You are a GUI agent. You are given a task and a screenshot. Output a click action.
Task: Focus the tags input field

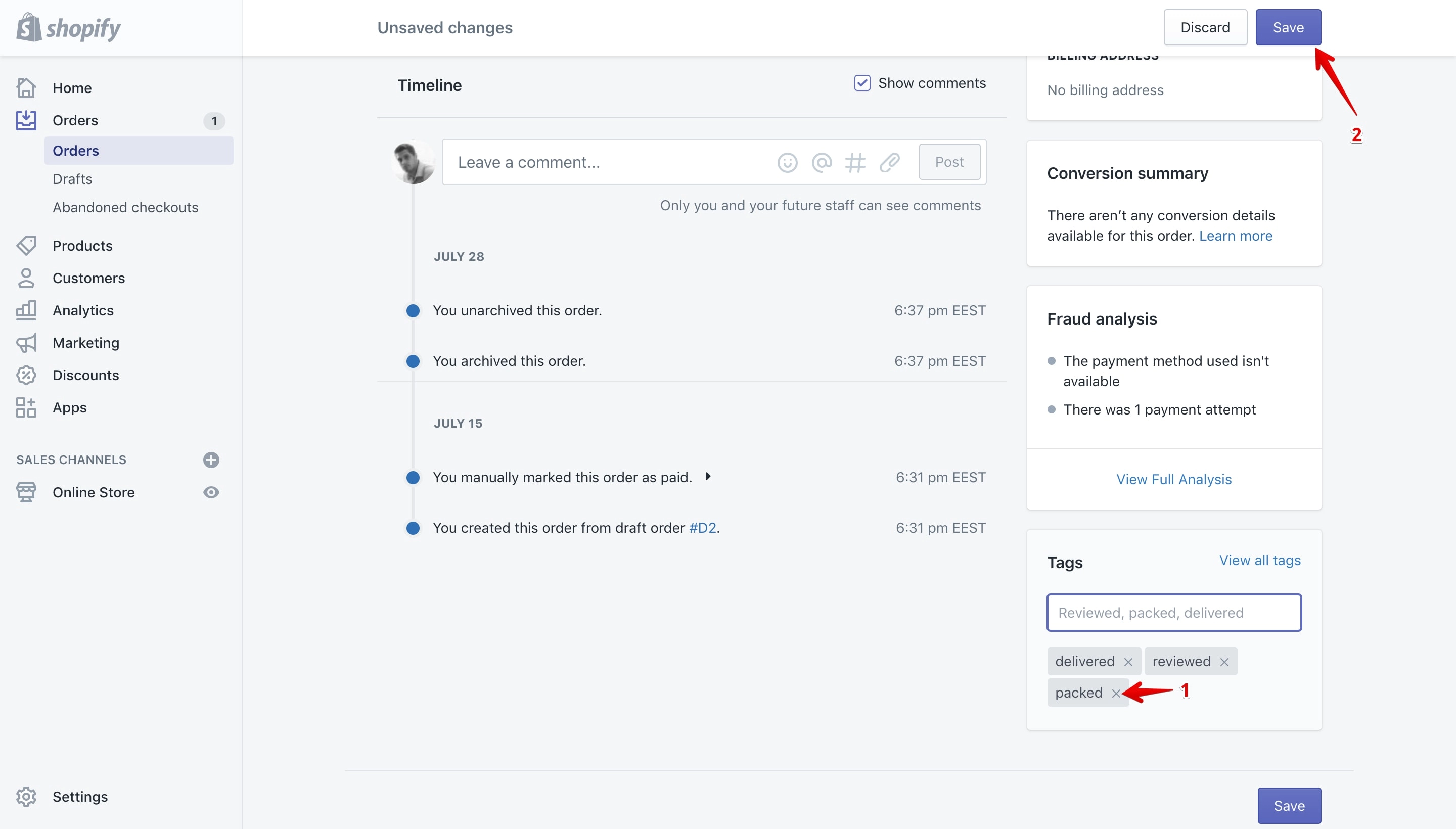[x=1173, y=613]
